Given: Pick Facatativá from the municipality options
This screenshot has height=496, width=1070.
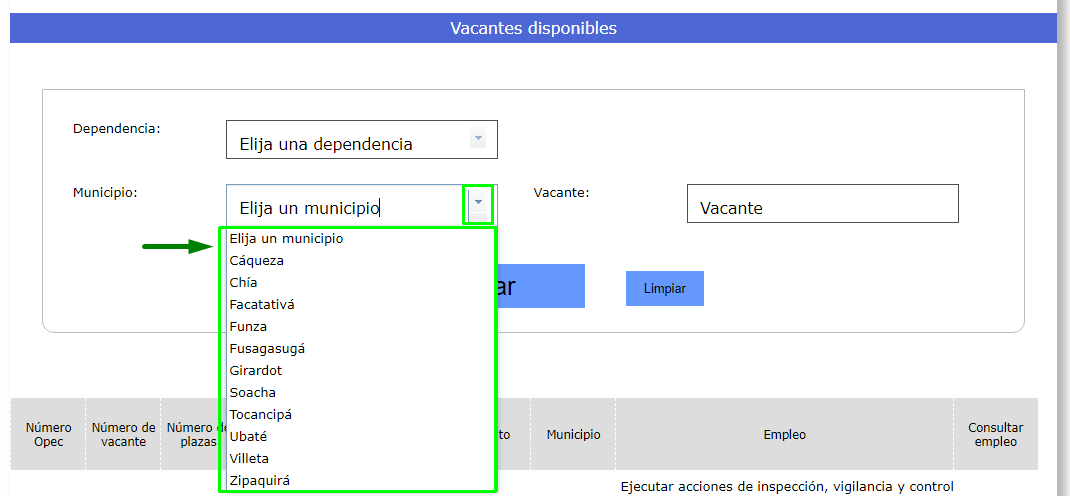Looking at the screenshot, I should tap(262, 305).
